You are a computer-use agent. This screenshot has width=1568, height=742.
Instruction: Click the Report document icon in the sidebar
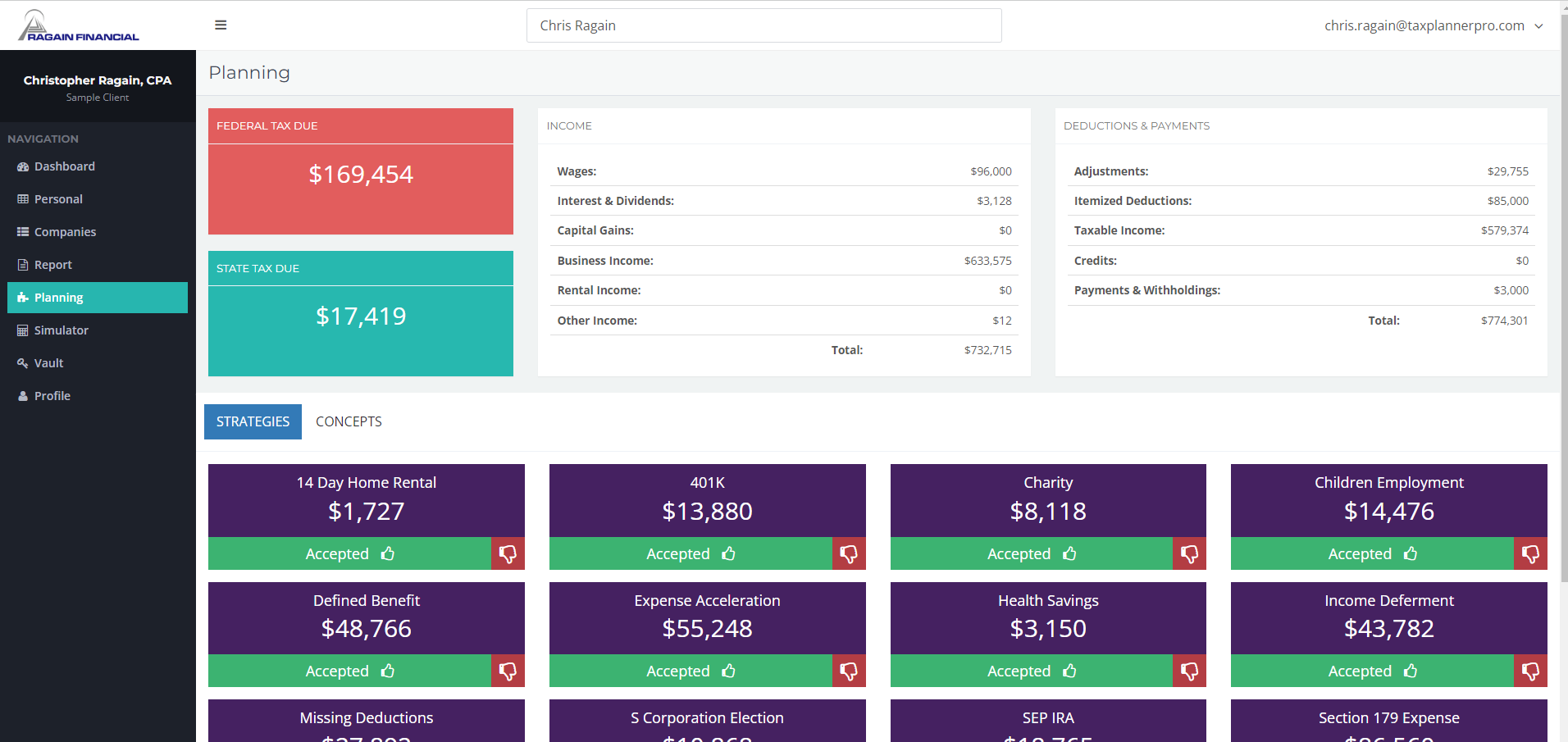click(x=23, y=265)
